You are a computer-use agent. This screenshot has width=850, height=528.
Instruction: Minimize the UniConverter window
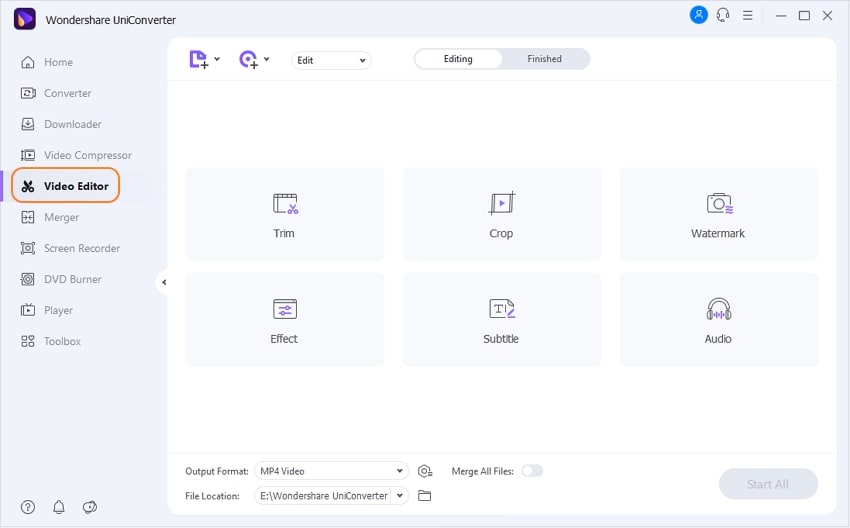781,16
